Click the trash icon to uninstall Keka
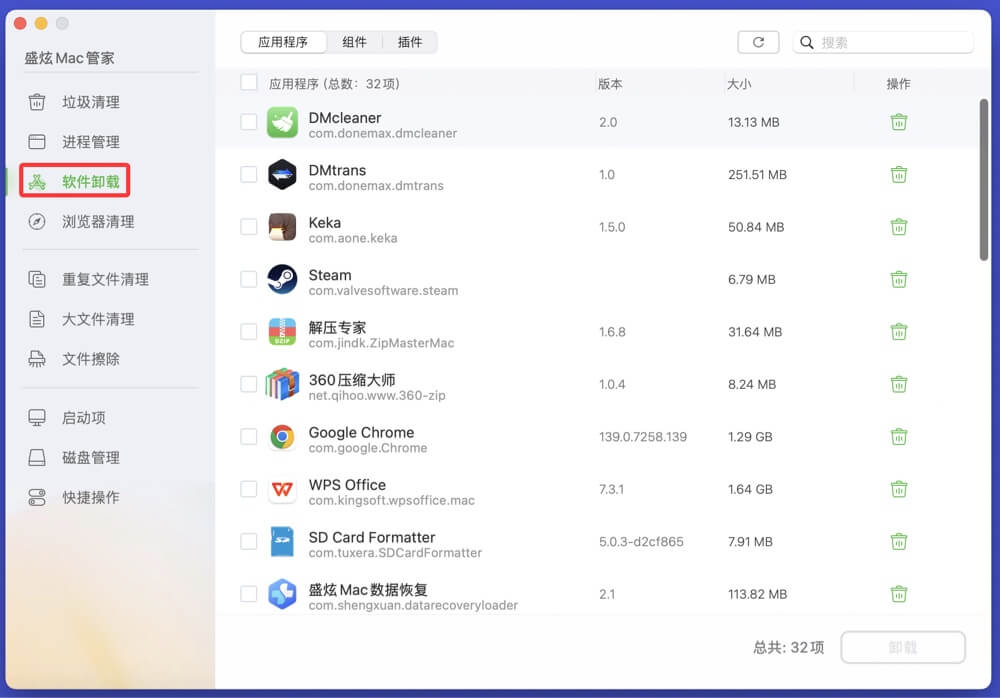1000x698 pixels. click(898, 227)
